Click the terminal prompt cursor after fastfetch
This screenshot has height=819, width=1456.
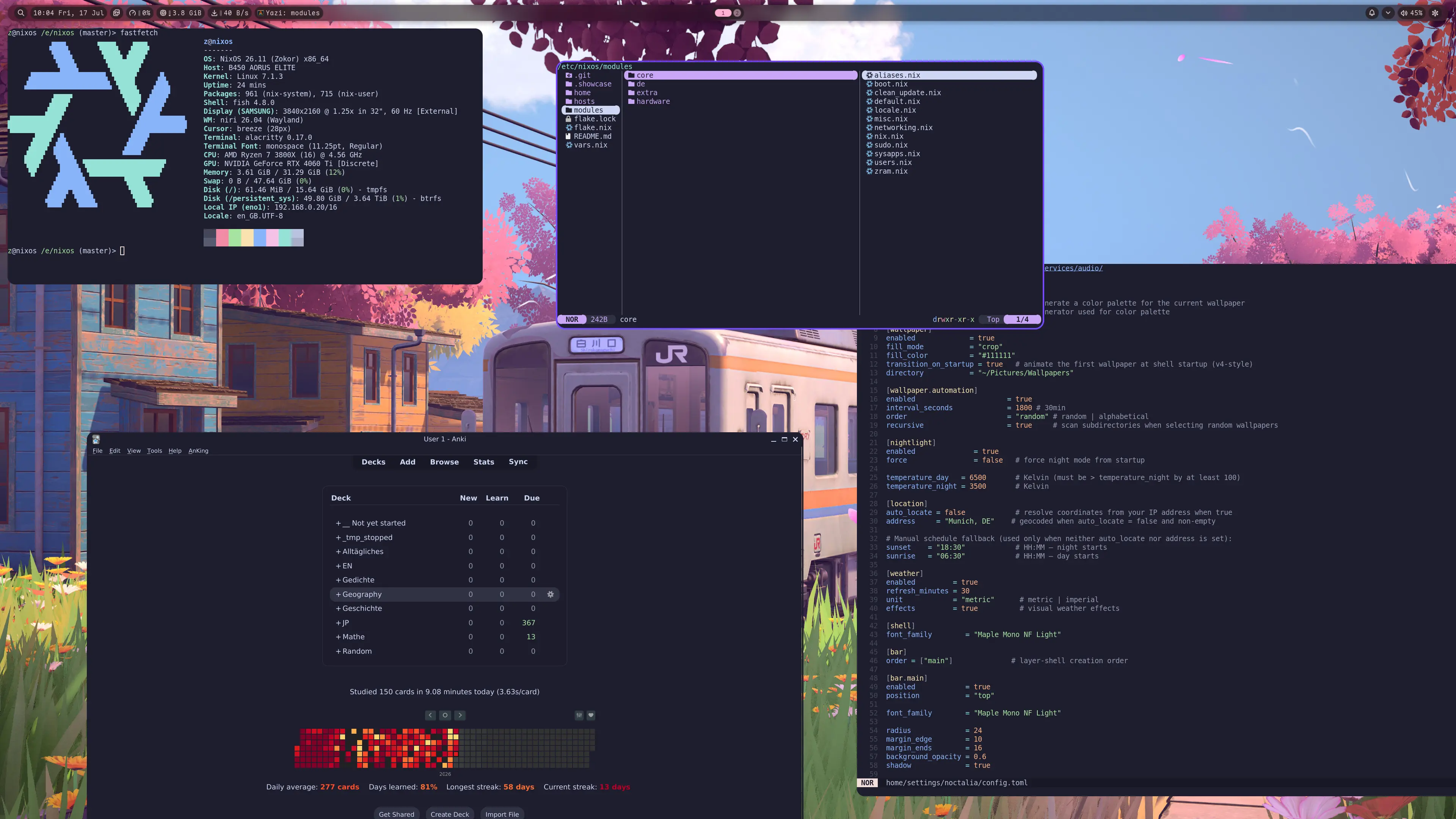pos(122,251)
